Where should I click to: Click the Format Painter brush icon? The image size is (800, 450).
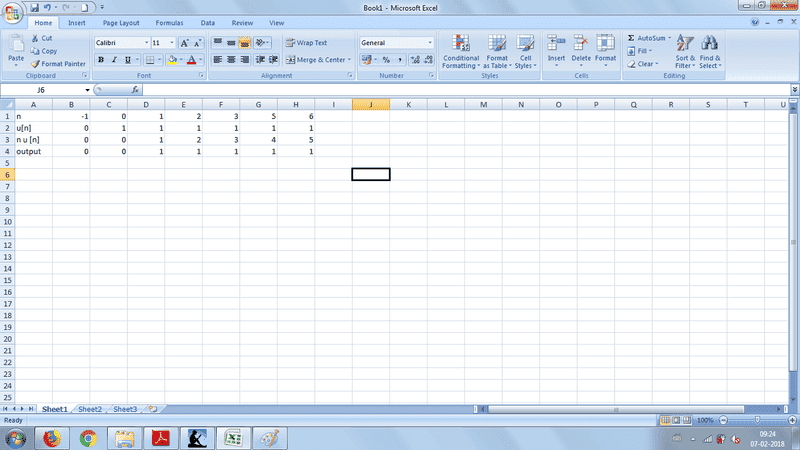click(x=35, y=63)
